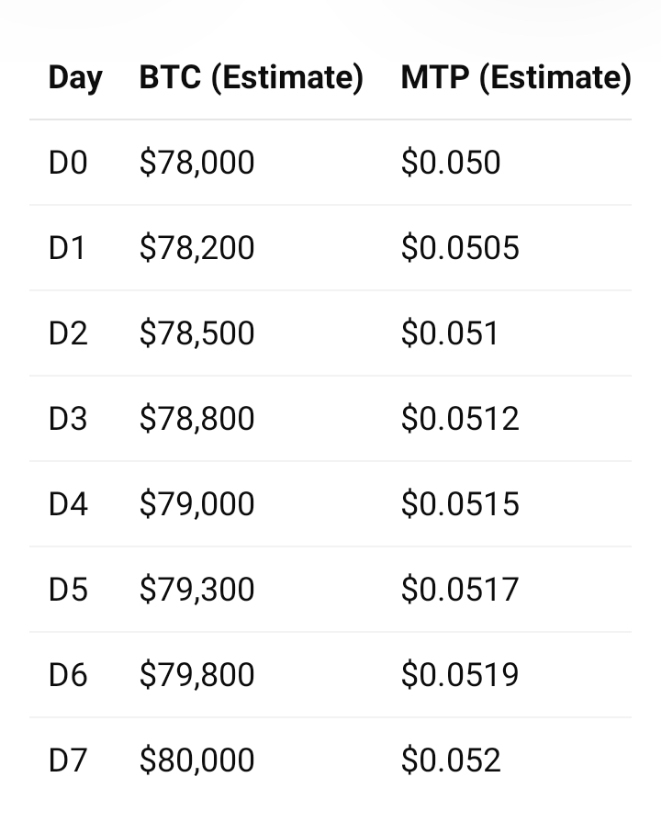Click the $79,000 BTC value
The width and height of the screenshot is (661, 821).
pyautogui.click(x=197, y=504)
